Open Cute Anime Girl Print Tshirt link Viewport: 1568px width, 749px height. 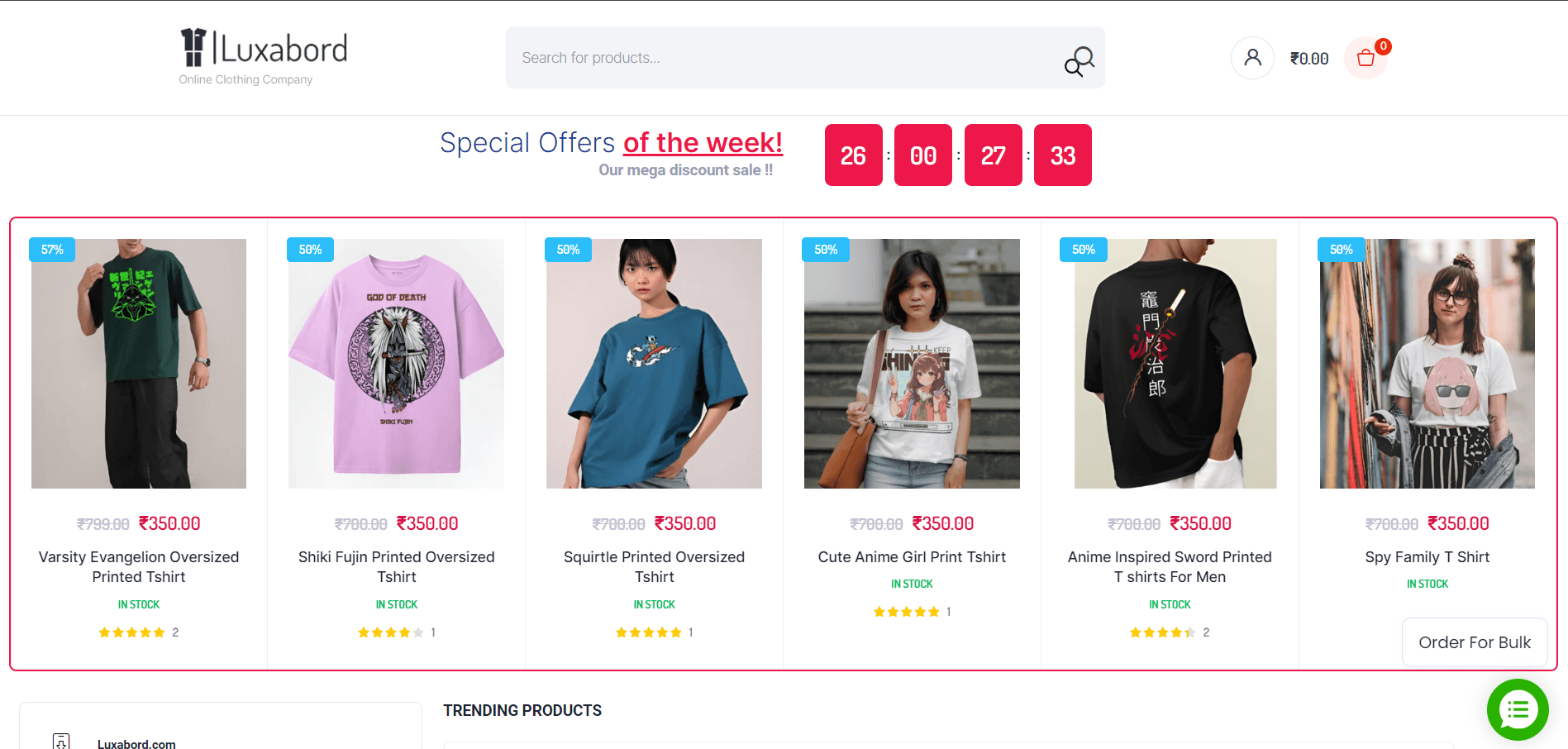[x=912, y=557]
